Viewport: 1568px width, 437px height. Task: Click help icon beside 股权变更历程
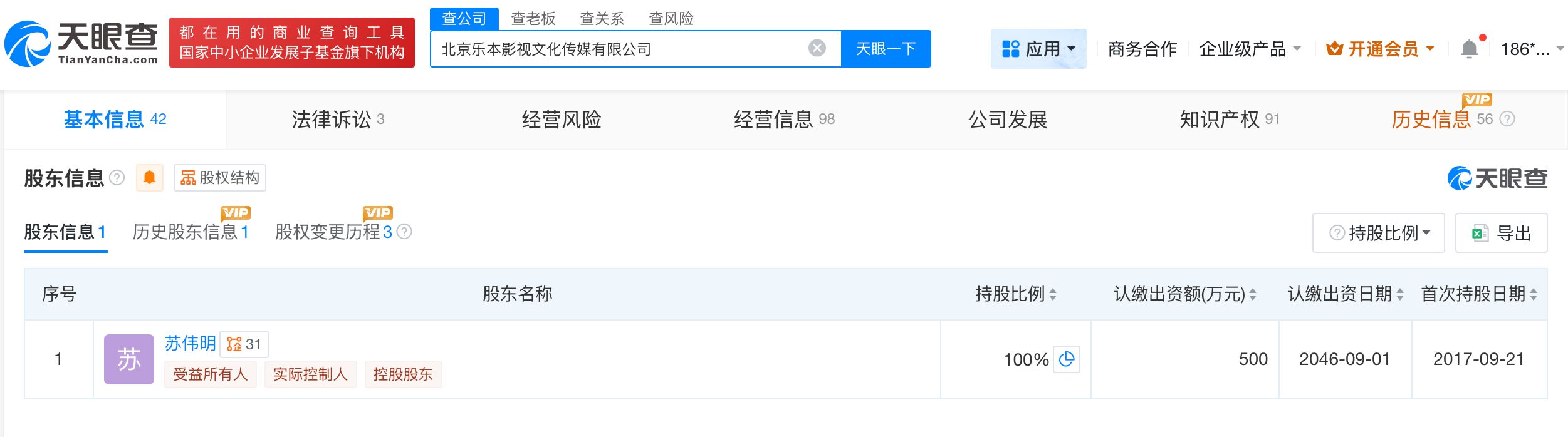coord(405,232)
